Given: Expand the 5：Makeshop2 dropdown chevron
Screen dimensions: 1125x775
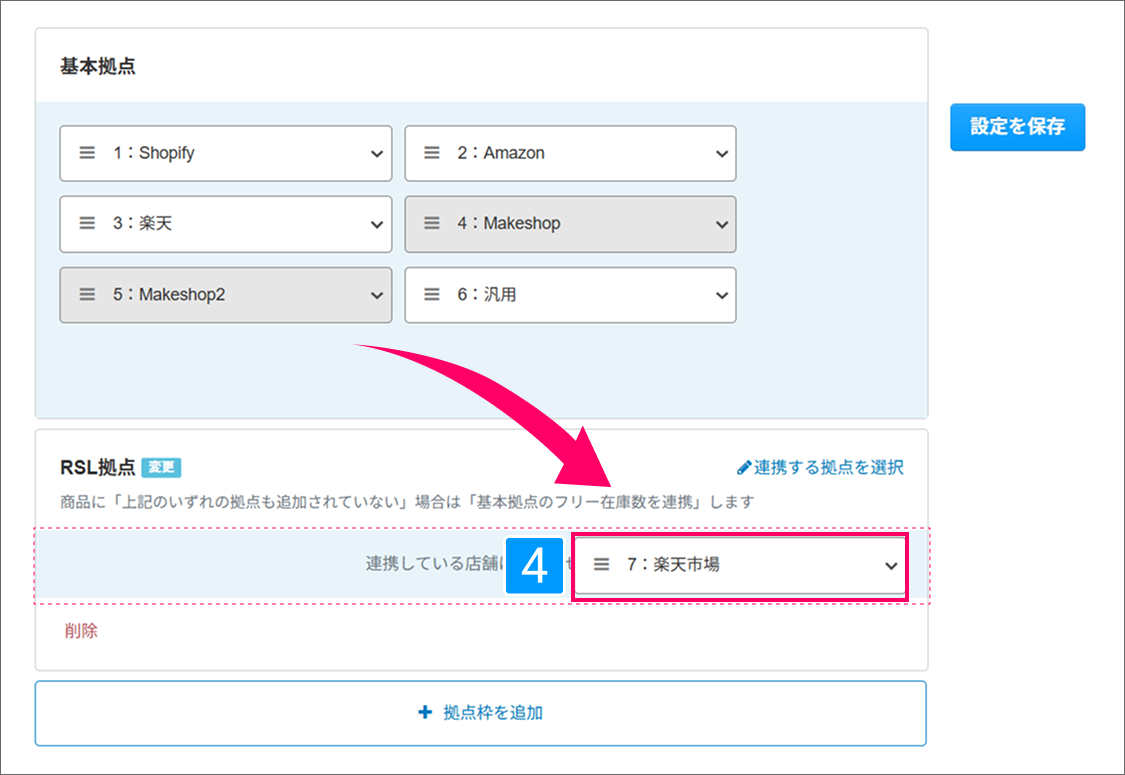Looking at the screenshot, I should coord(377,296).
